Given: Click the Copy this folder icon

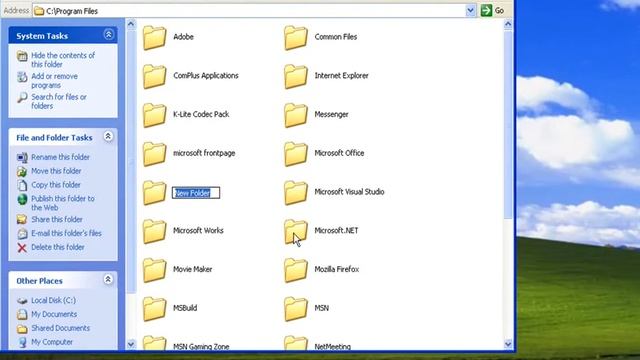Looking at the screenshot, I should point(22,185).
